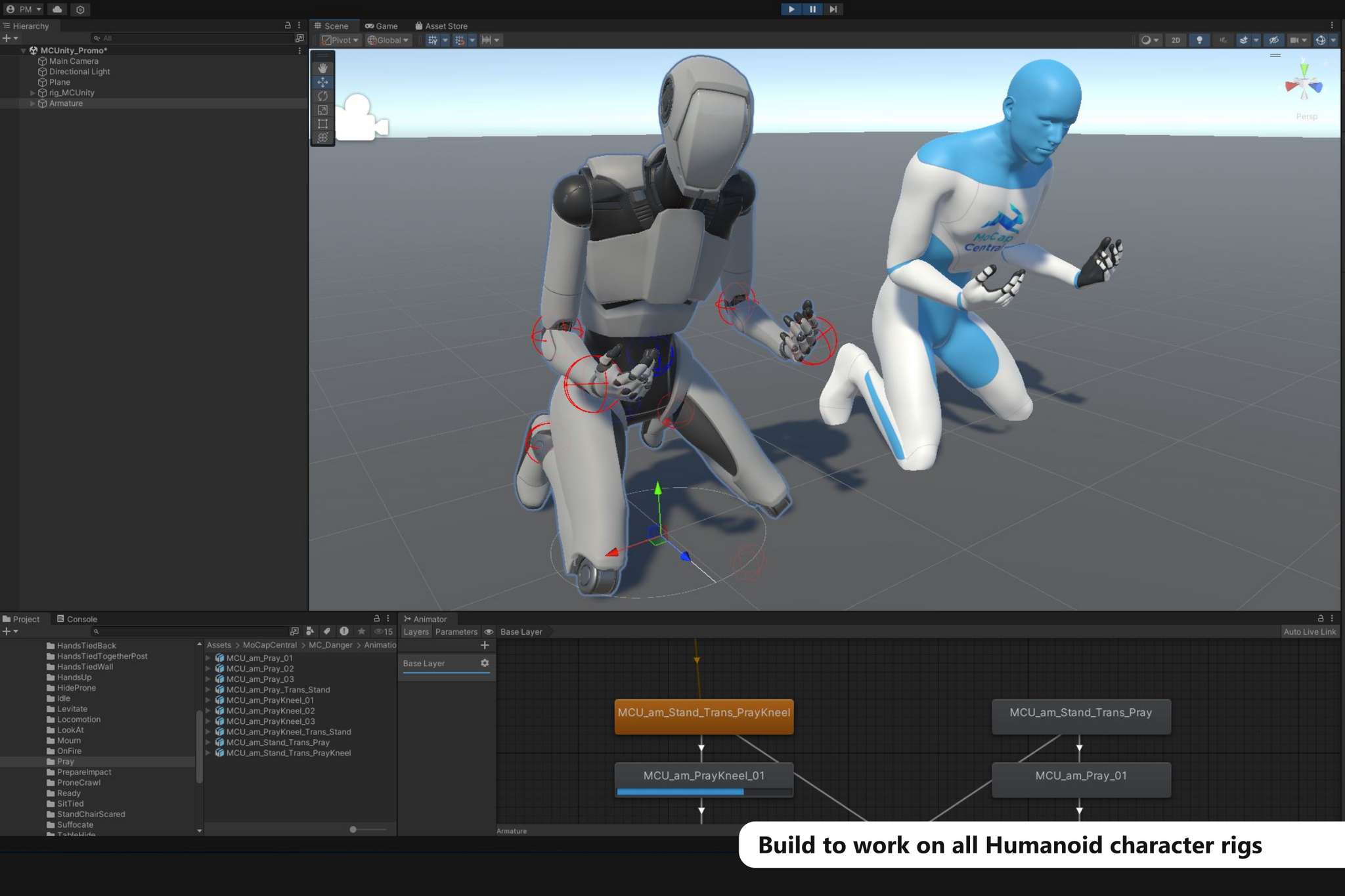
Task: Select the Hand pan tool
Action: pyautogui.click(x=322, y=68)
